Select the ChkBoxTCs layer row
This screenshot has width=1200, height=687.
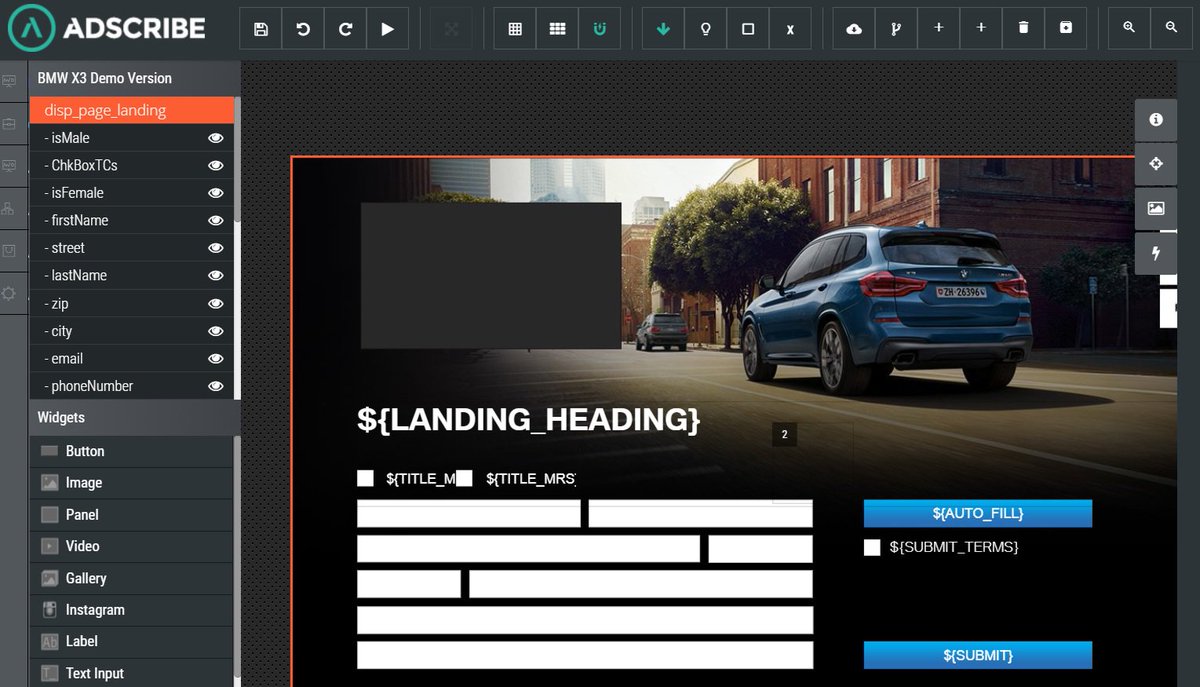(x=131, y=165)
